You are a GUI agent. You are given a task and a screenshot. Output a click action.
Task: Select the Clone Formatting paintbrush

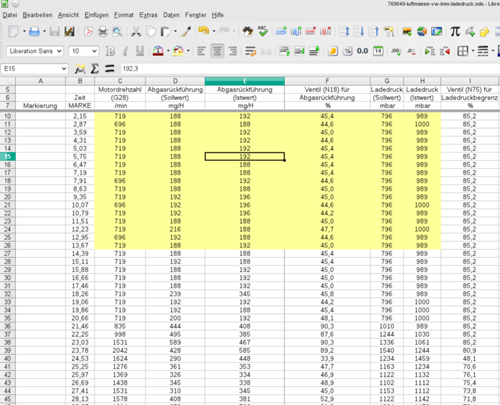point(186,32)
